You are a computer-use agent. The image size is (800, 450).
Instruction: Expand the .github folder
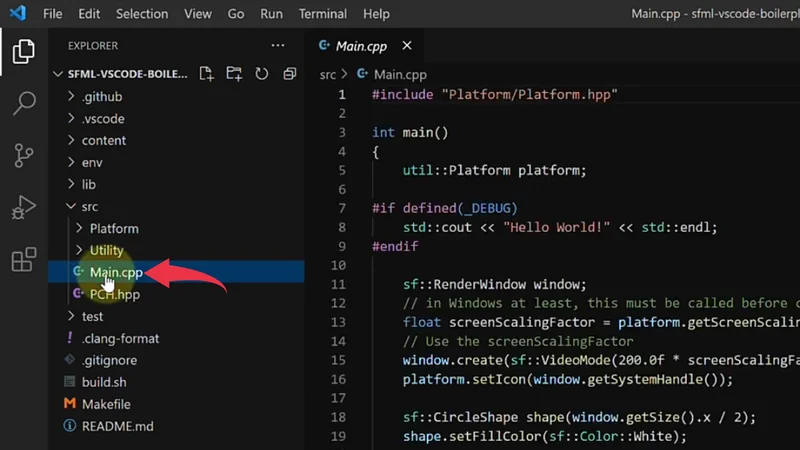[101, 97]
